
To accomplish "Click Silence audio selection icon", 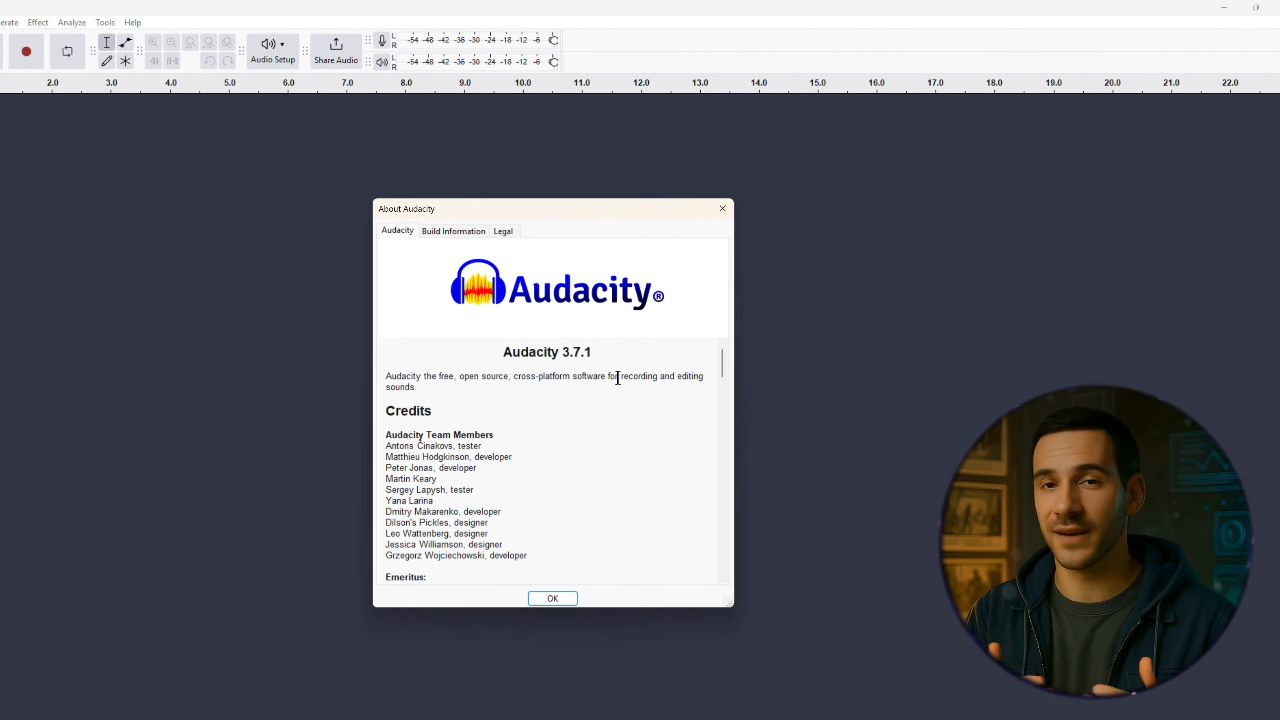I will pyautogui.click(x=172, y=61).
